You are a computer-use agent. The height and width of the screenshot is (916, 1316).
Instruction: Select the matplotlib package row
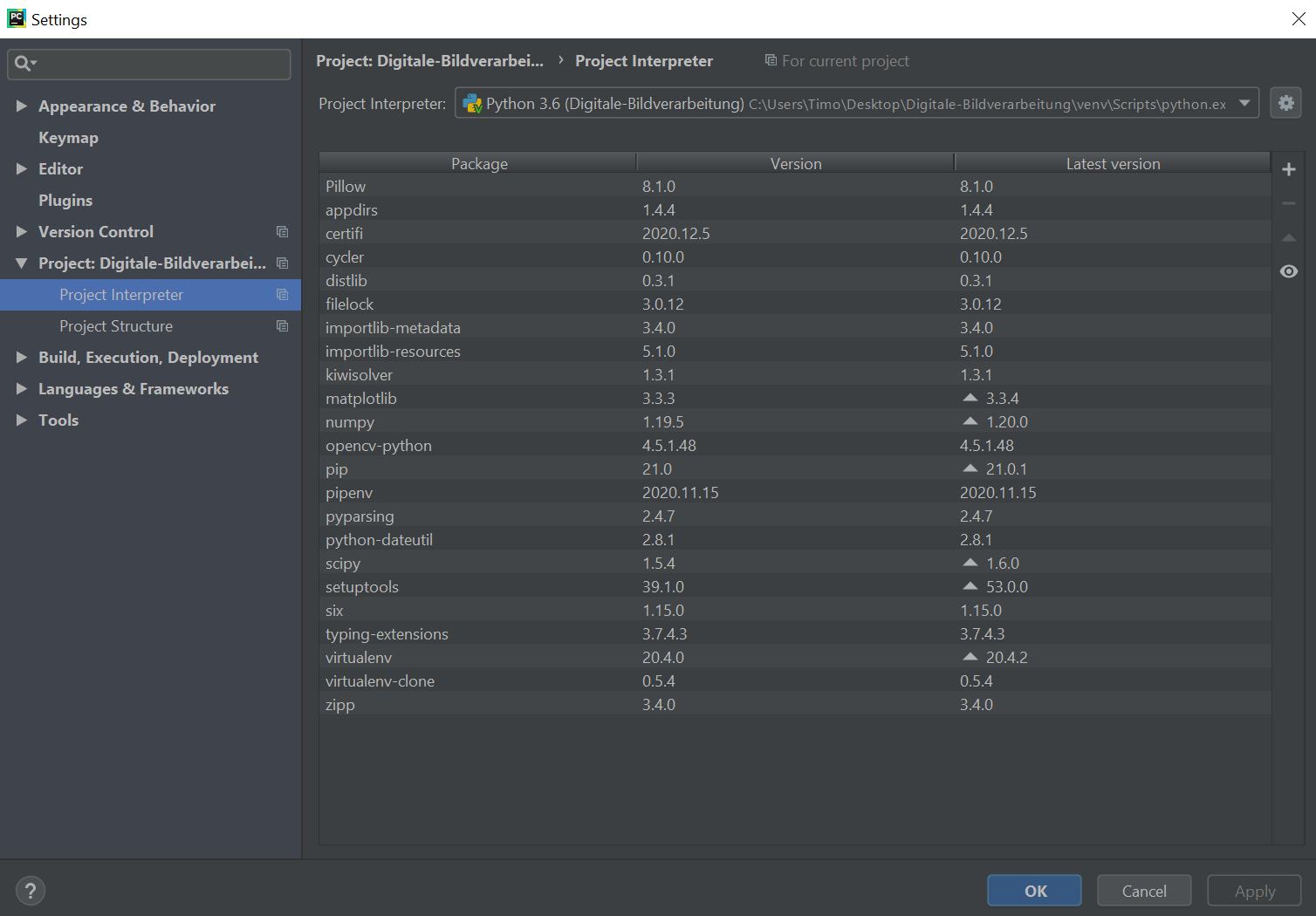pyautogui.click(x=361, y=399)
